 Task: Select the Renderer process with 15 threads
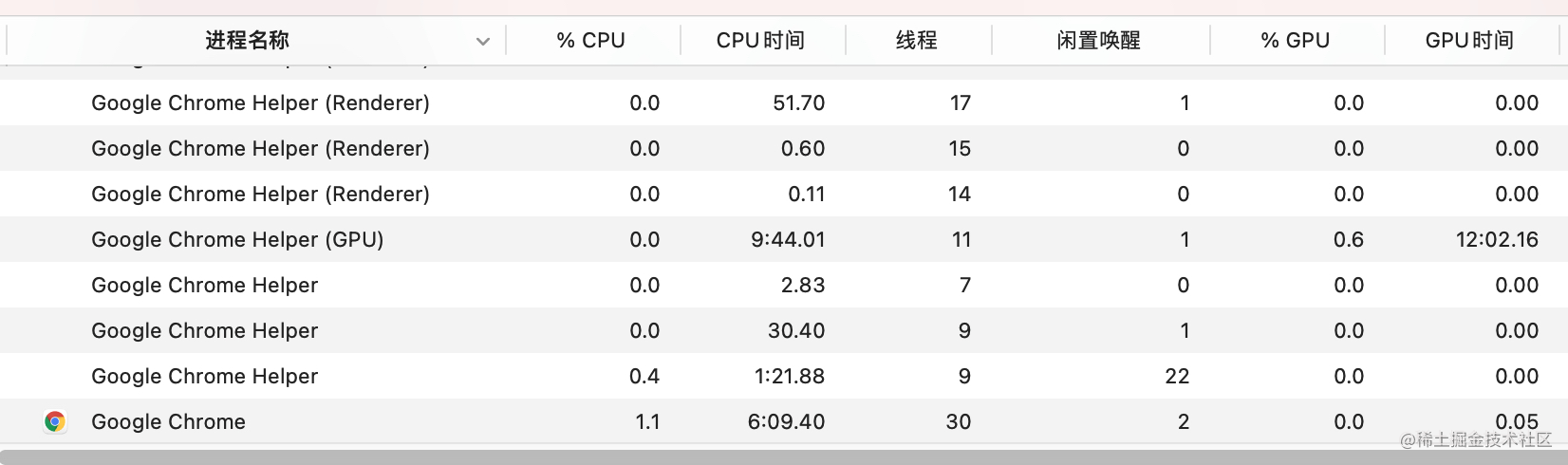[x=784, y=148]
